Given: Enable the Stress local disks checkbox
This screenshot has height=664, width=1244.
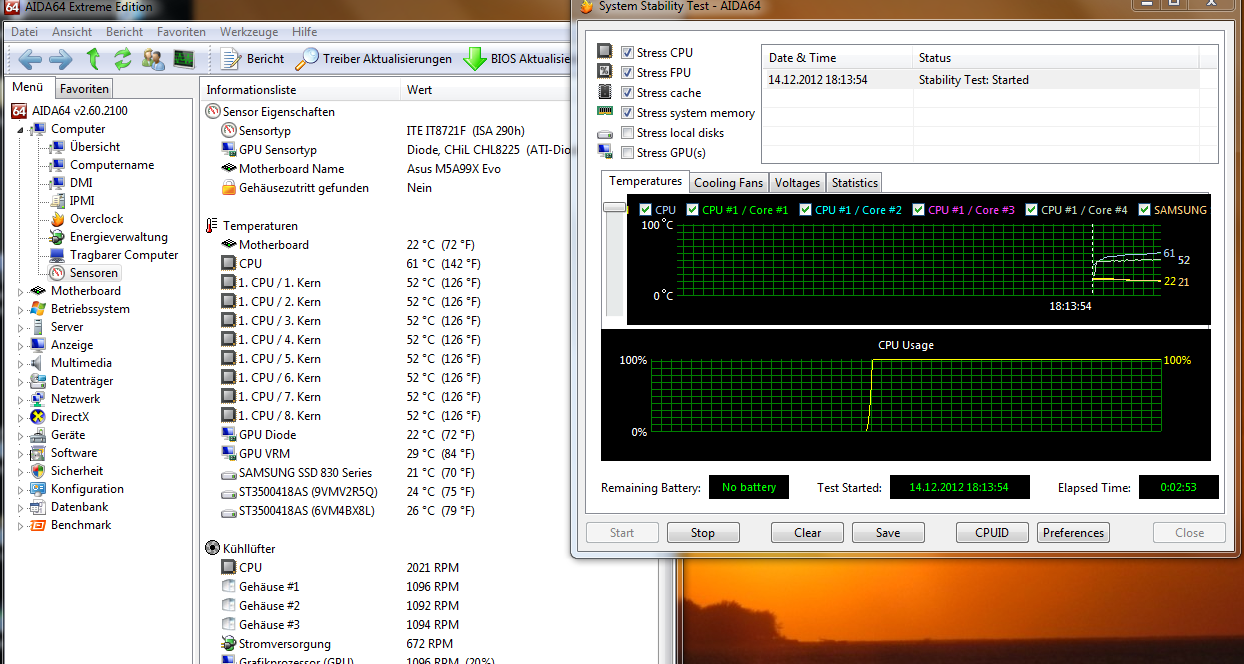Looking at the screenshot, I should click(x=627, y=133).
